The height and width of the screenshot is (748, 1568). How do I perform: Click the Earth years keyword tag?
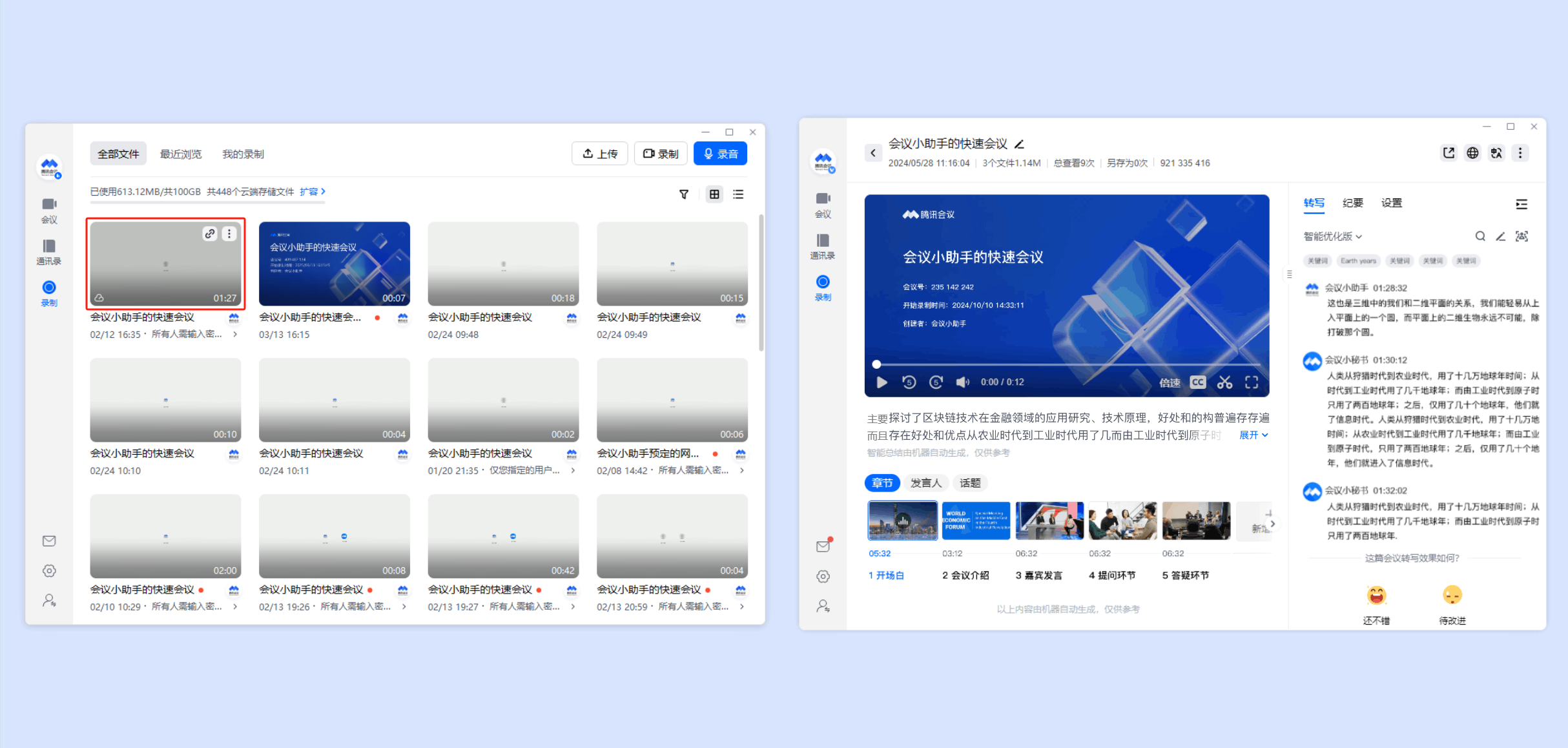[x=1358, y=261]
